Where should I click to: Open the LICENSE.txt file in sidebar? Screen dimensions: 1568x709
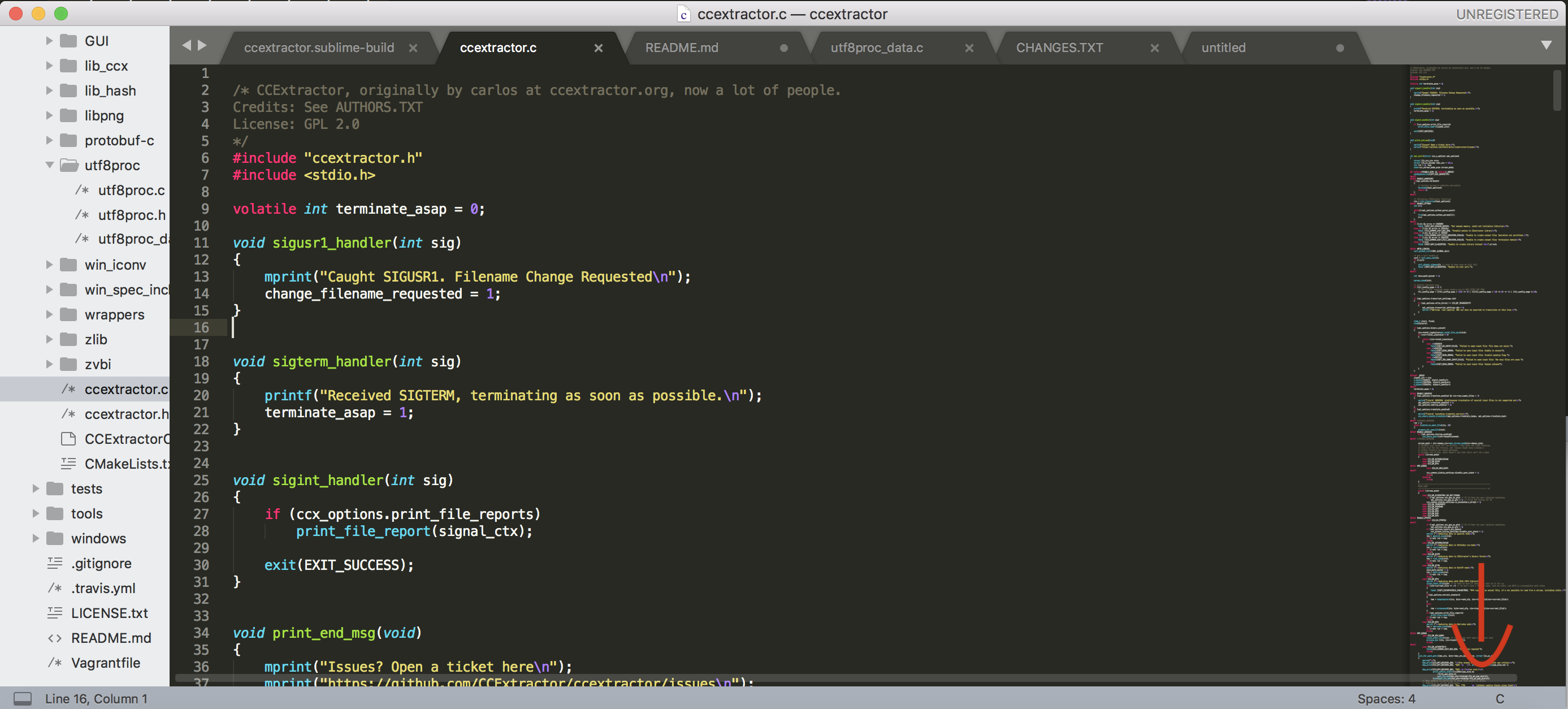pyautogui.click(x=110, y=613)
